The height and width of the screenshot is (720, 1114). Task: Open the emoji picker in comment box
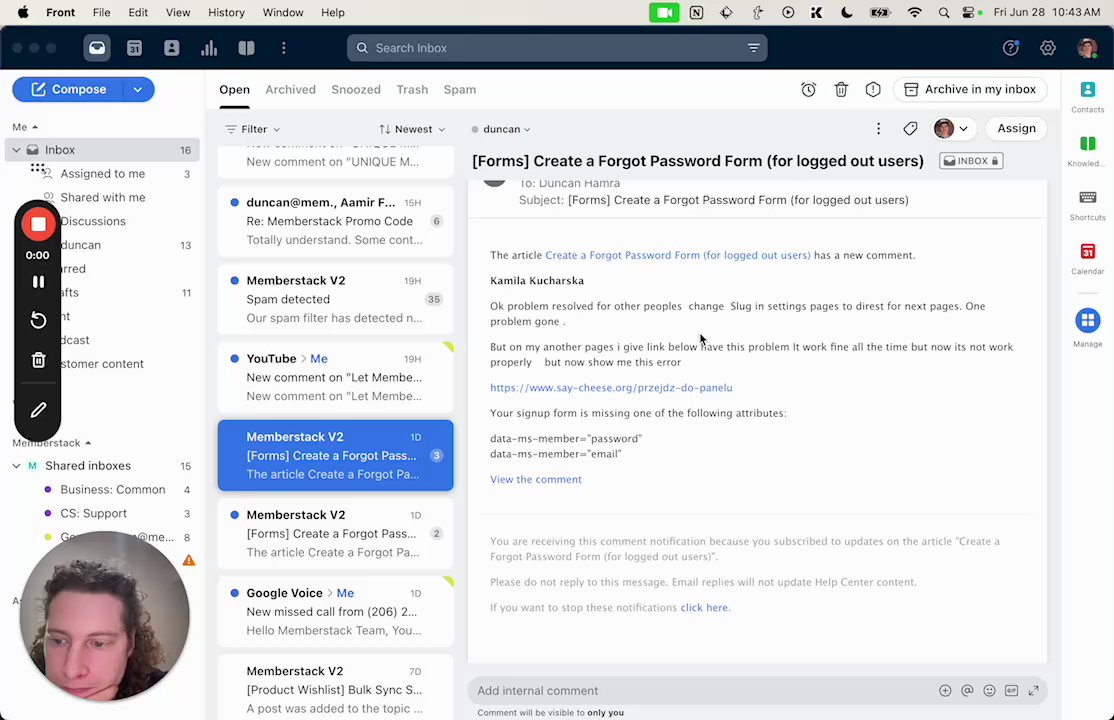click(989, 690)
